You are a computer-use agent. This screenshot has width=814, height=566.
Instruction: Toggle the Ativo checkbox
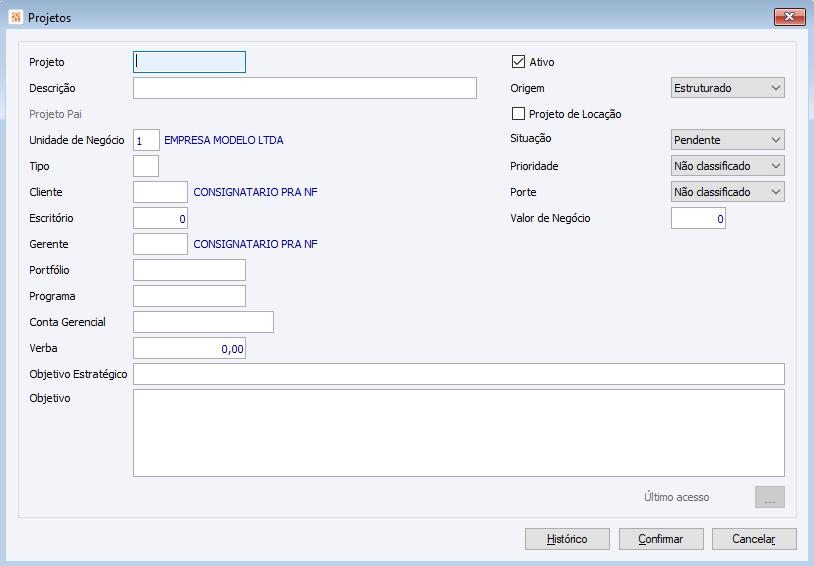click(x=518, y=62)
